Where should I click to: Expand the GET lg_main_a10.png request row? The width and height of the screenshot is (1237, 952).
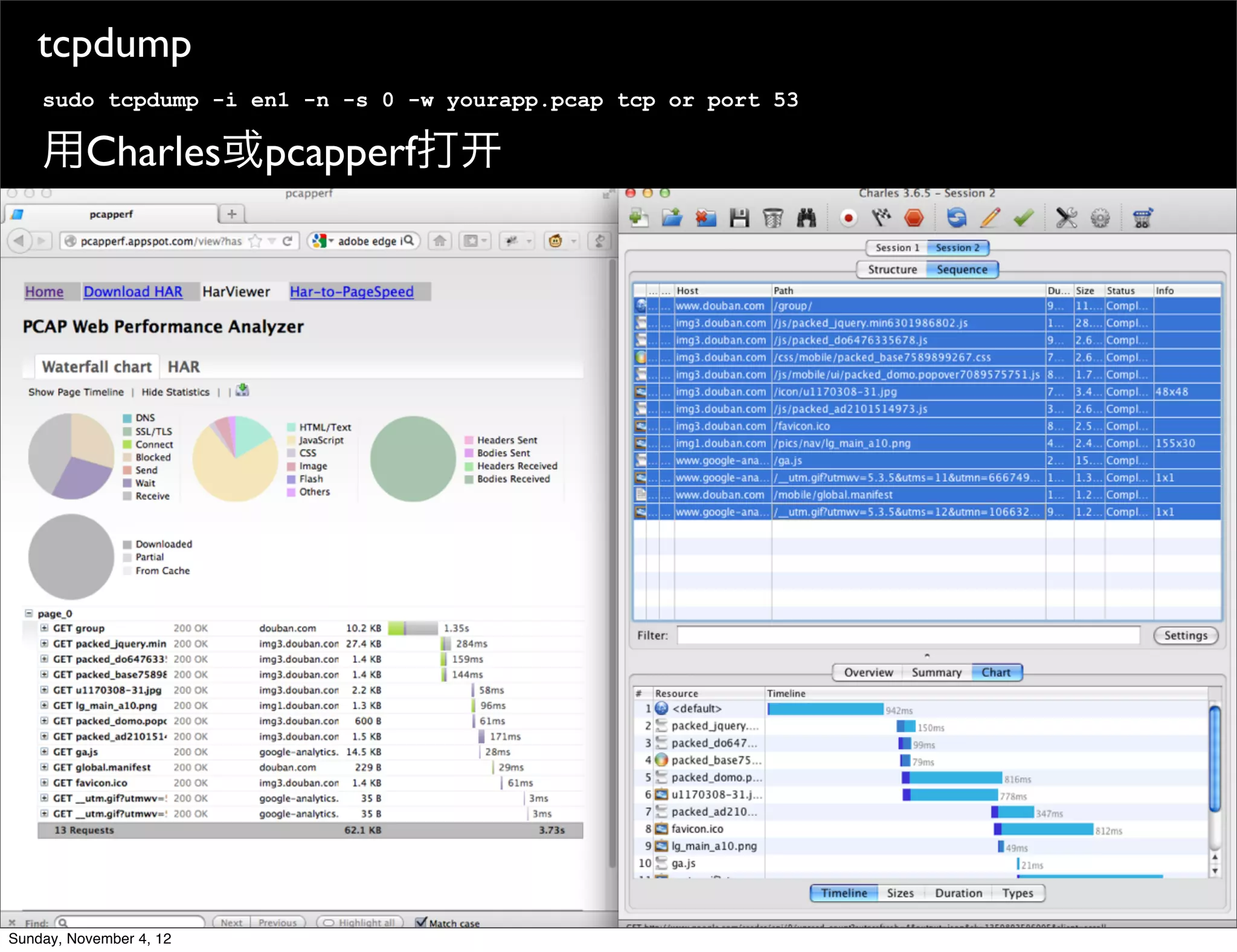(x=44, y=706)
